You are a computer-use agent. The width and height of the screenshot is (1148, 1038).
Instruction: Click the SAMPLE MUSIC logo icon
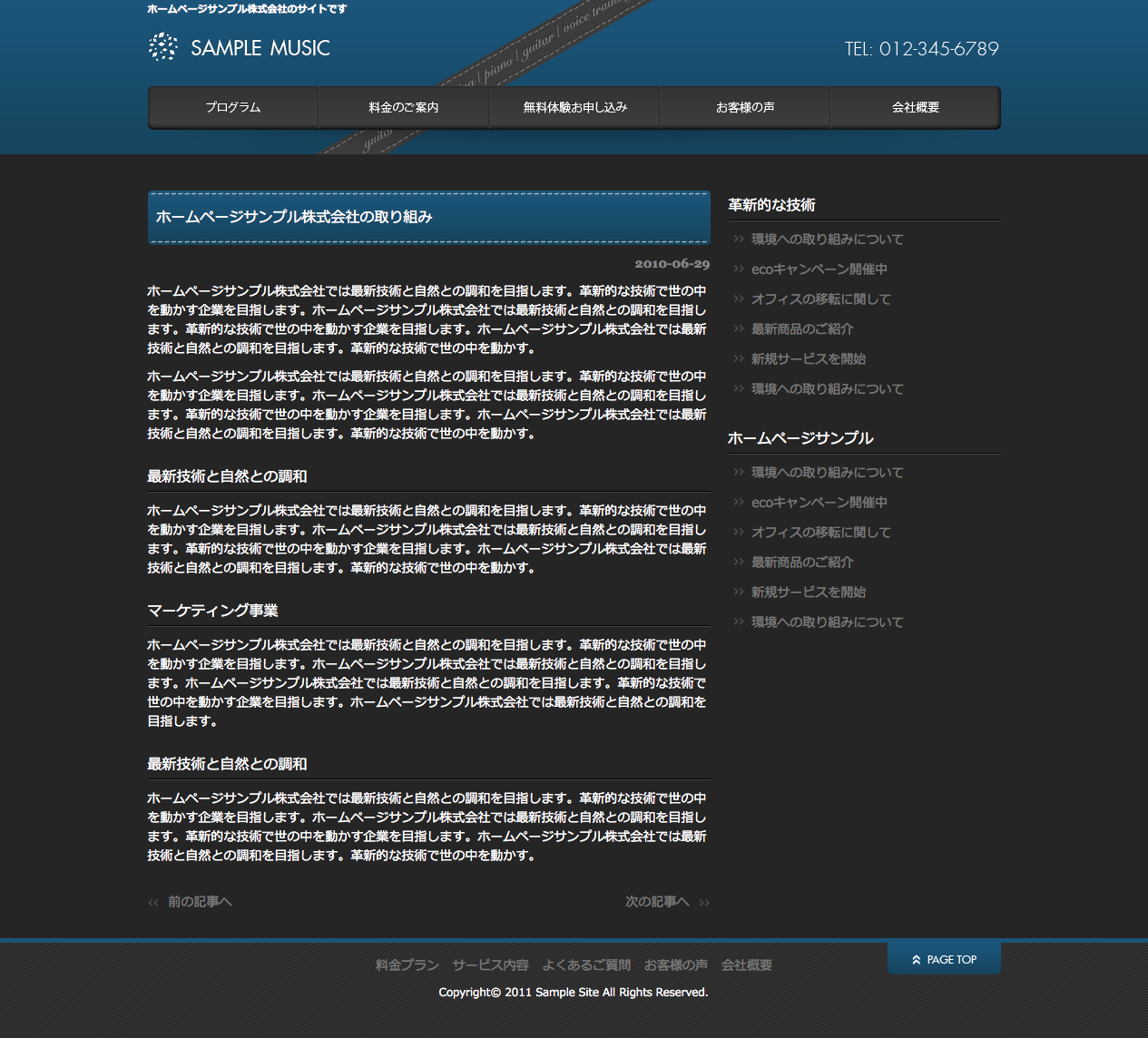click(x=163, y=47)
